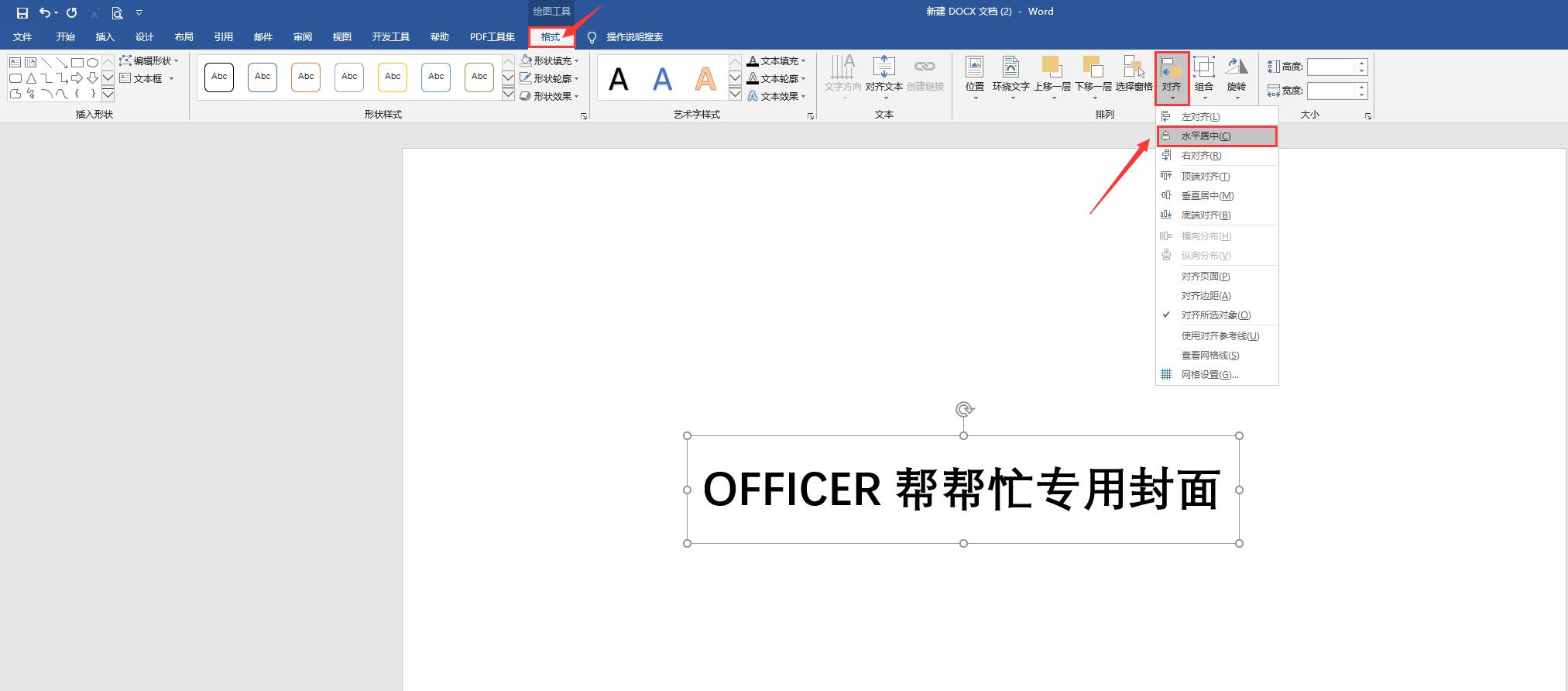The width and height of the screenshot is (1568, 691).
Task: Toggle 使用对齐参考线(U)
Action: click(x=1216, y=336)
